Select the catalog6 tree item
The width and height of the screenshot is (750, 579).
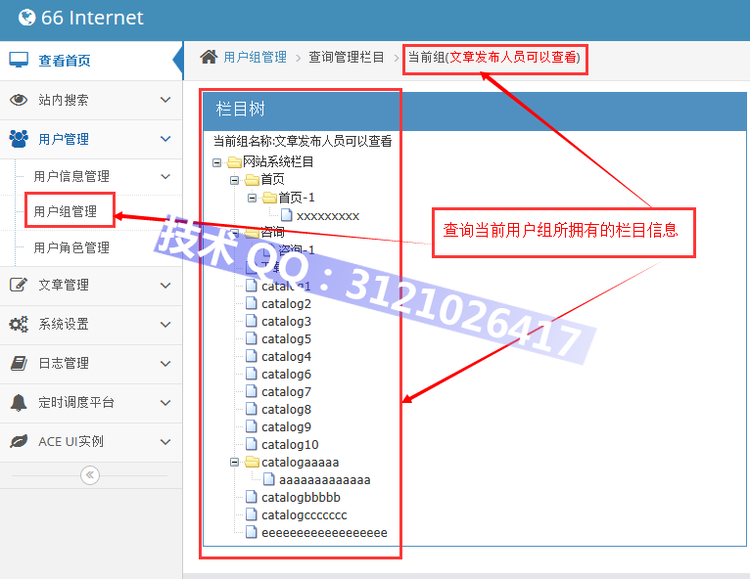click(286, 374)
